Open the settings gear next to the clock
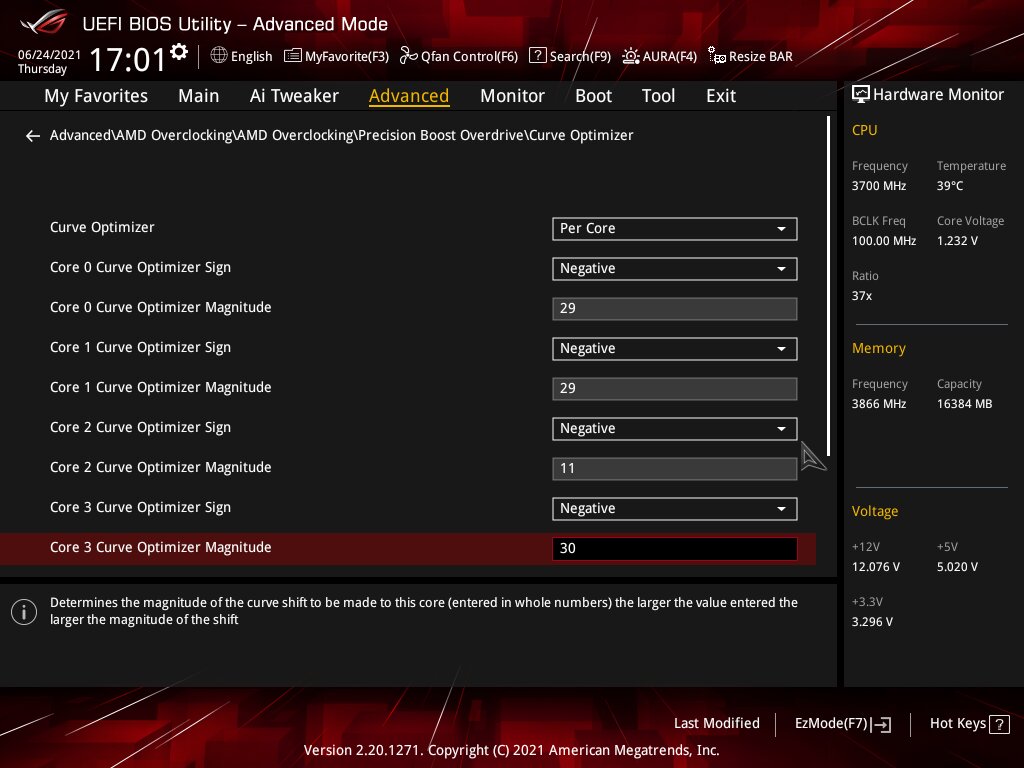The image size is (1024, 768). pos(179,52)
